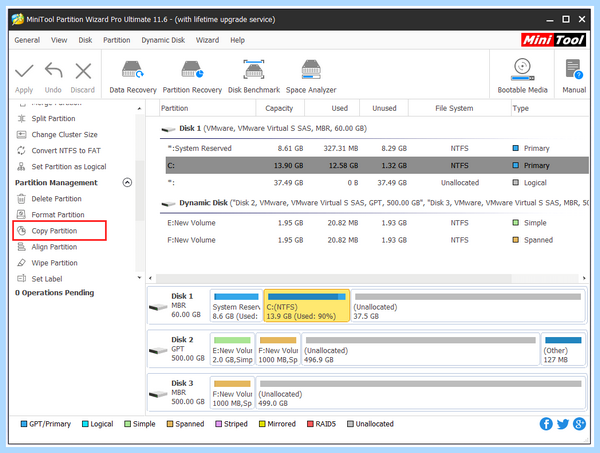Open the Space Analyzer tool
This screenshot has width=600, height=453.
[311, 77]
